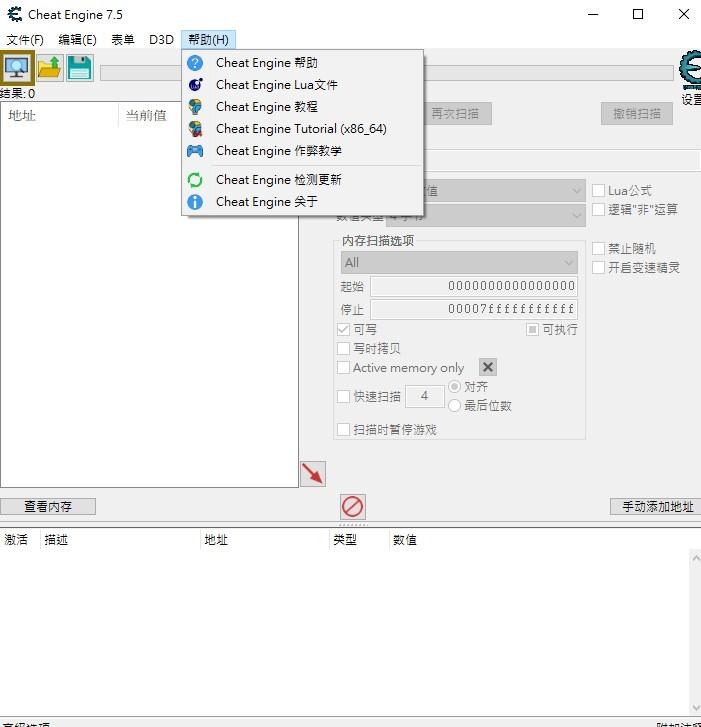Enable the 扫描时暂停游戏 checkbox

[344, 430]
